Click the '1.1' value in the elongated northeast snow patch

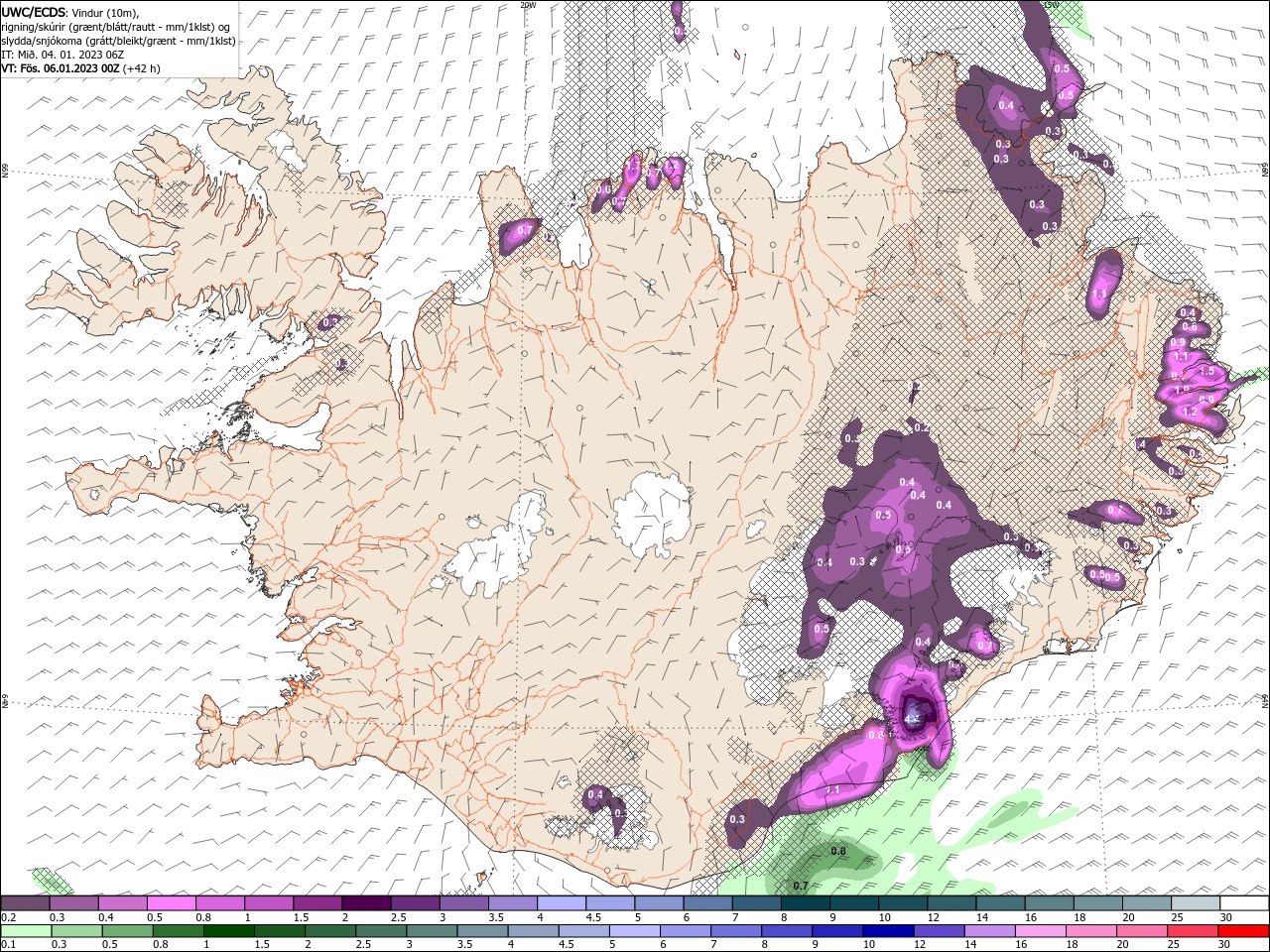point(1099,295)
